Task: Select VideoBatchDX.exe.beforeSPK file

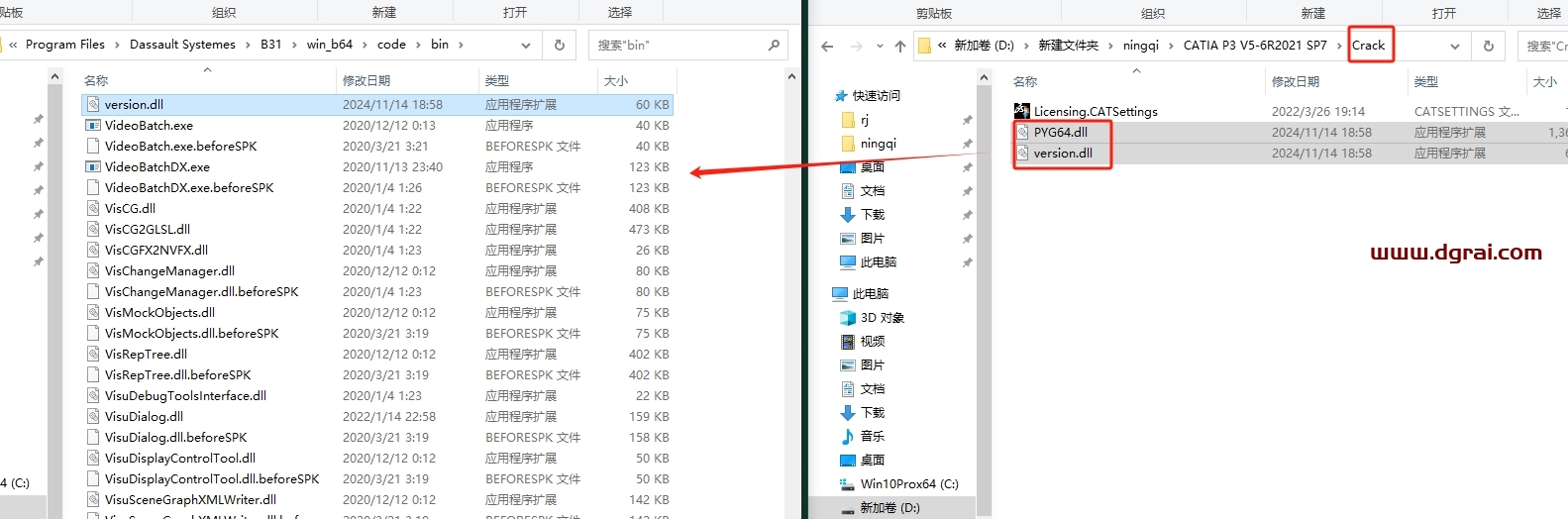Action: click(x=189, y=187)
